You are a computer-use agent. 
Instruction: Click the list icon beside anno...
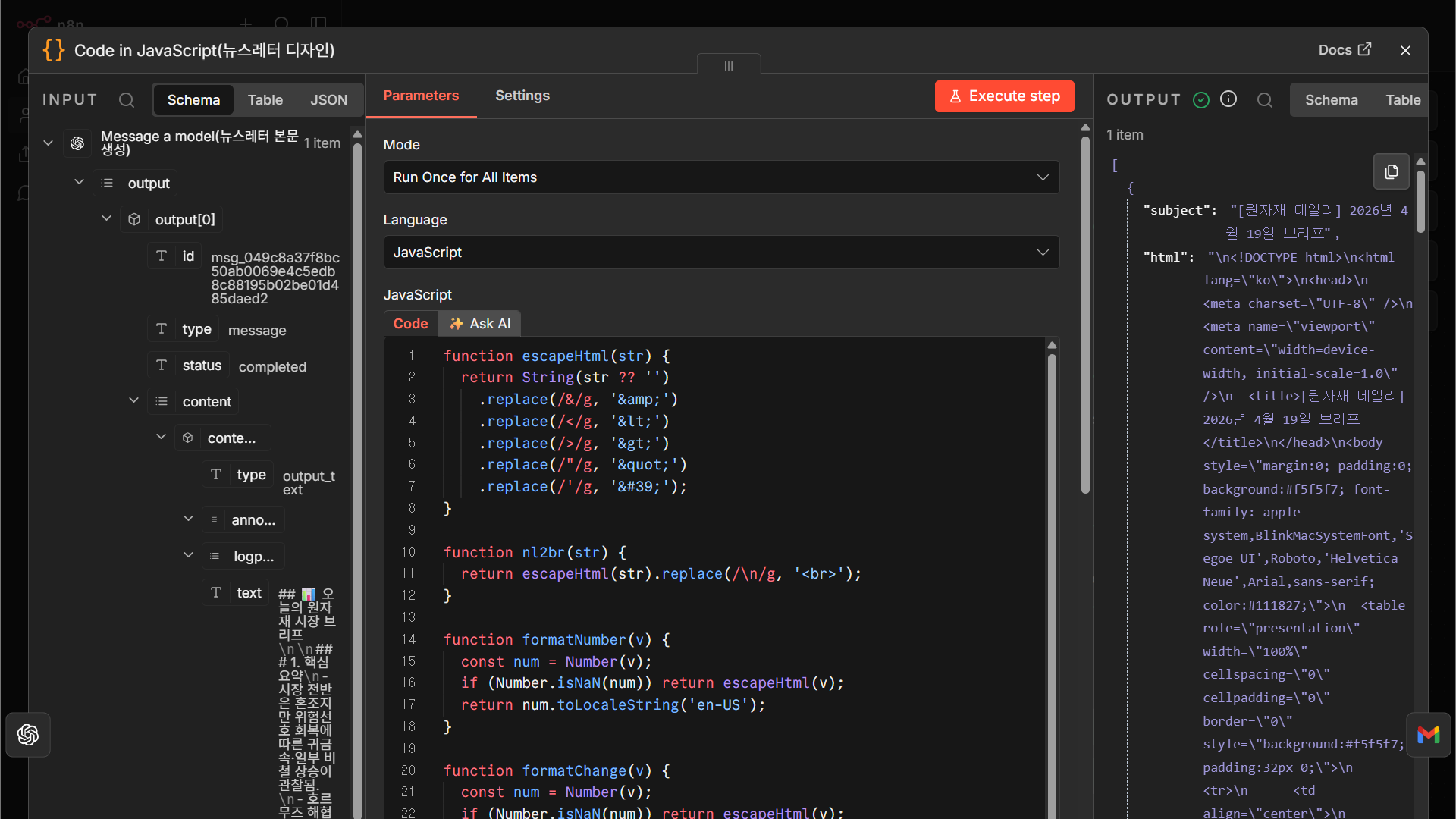pos(215,519)
